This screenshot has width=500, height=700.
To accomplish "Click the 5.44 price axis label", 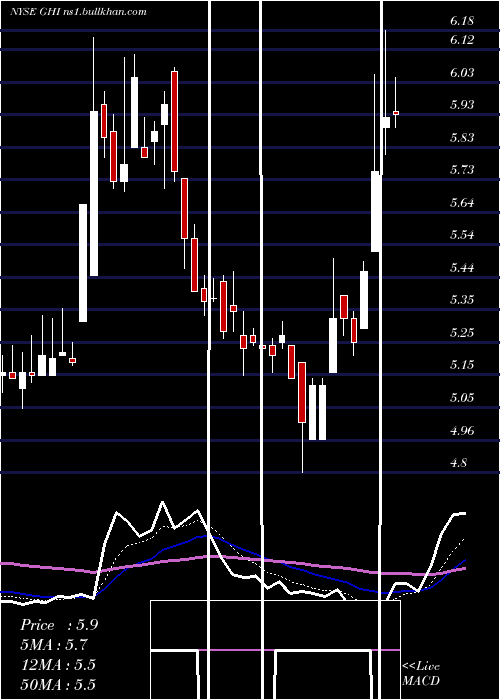I will click(x=462, y=268).
